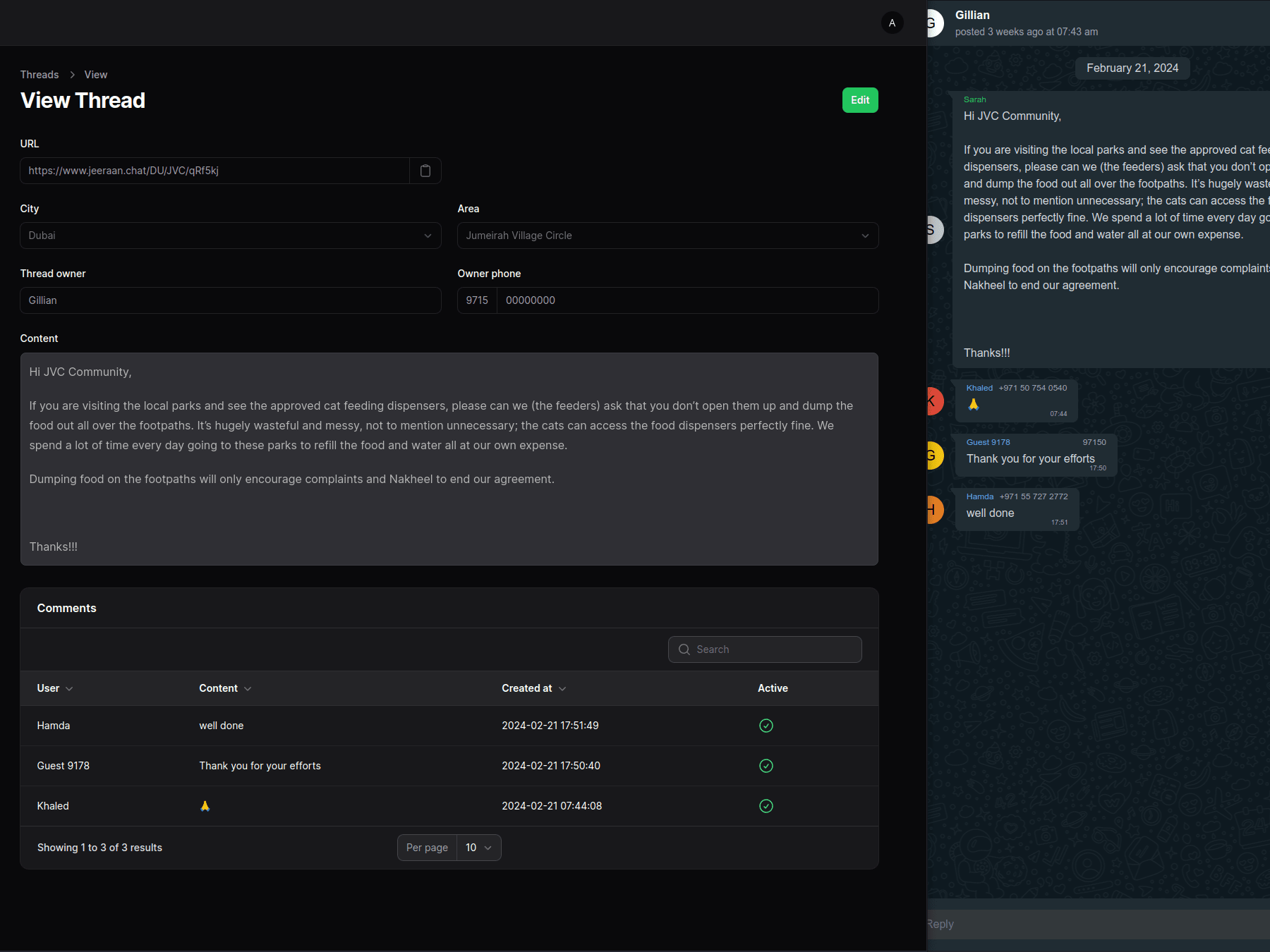Click the URL input field

215,171
